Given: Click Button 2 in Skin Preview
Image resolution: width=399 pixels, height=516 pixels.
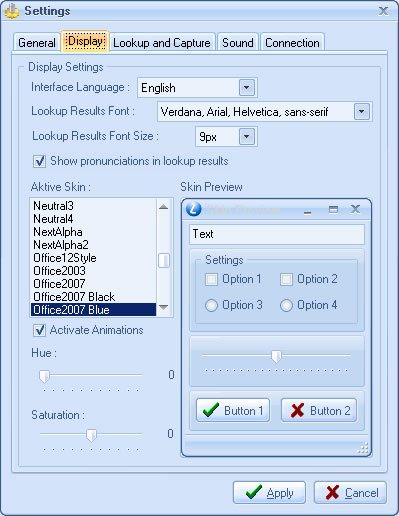Looking at the screenshot, I should pyautogui.click(x=319, y=410).
